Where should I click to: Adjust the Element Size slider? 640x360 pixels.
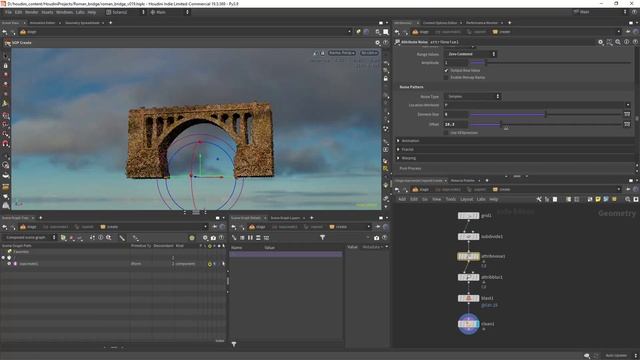[545, 114]
